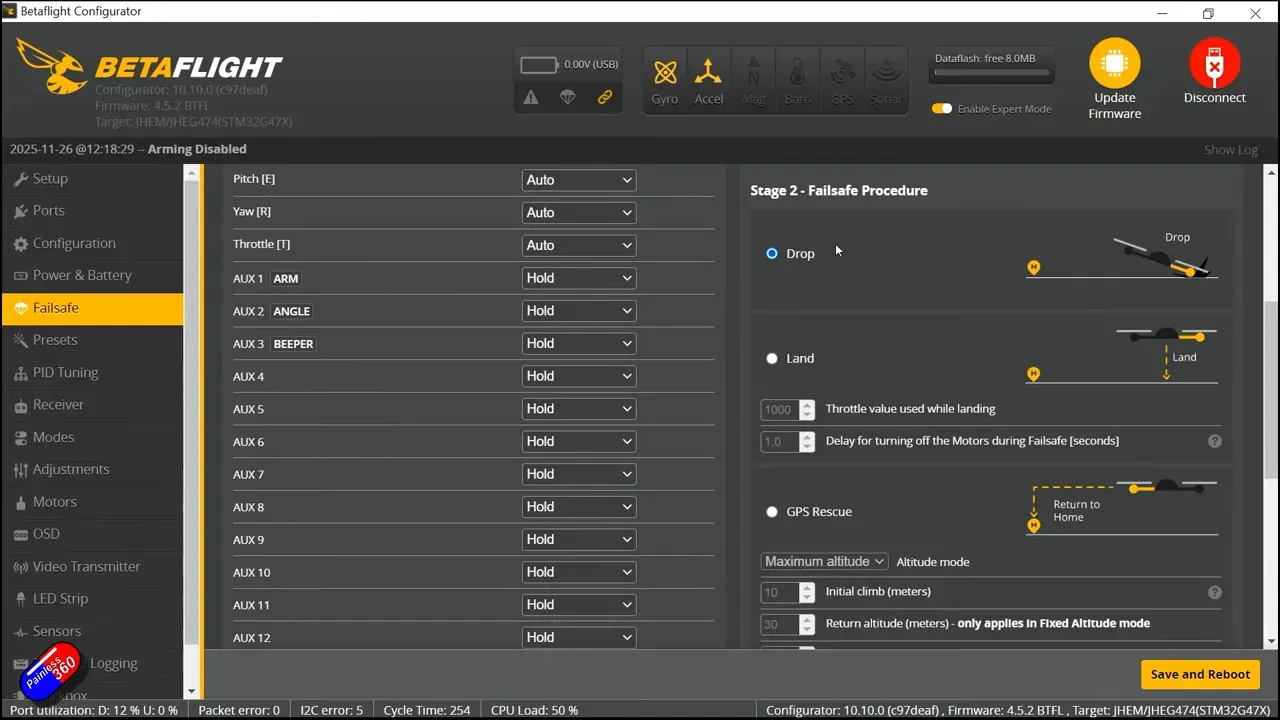
Task: Select the Accel sensor indicator
Action: coord(709,80)
